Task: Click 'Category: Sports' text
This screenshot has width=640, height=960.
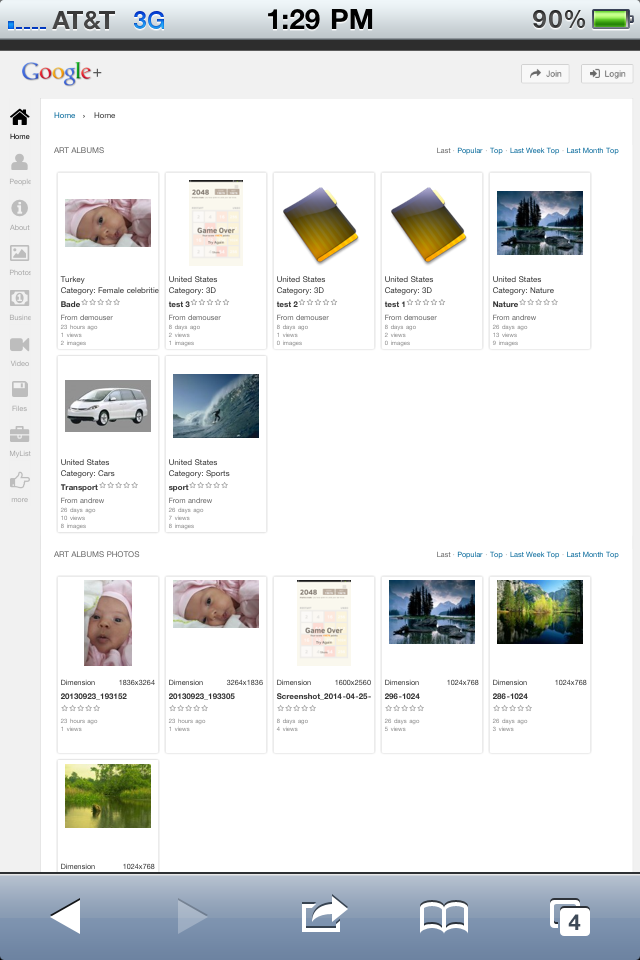Action: (x=199, y=474)
